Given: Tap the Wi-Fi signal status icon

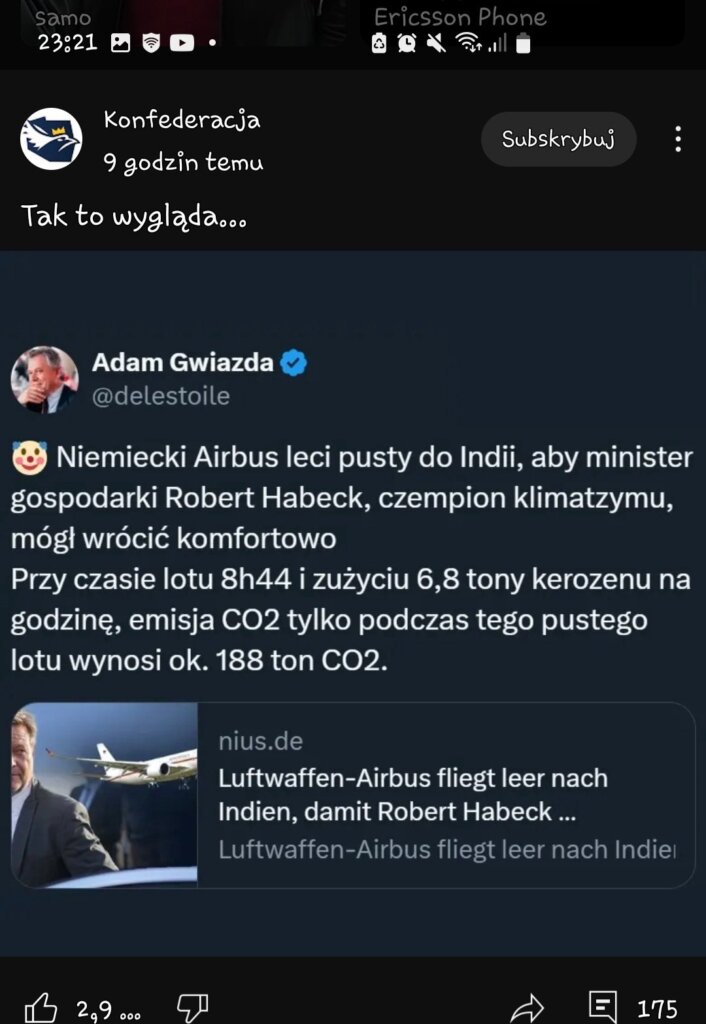Looking at the screenshot, I should [466, 43].
